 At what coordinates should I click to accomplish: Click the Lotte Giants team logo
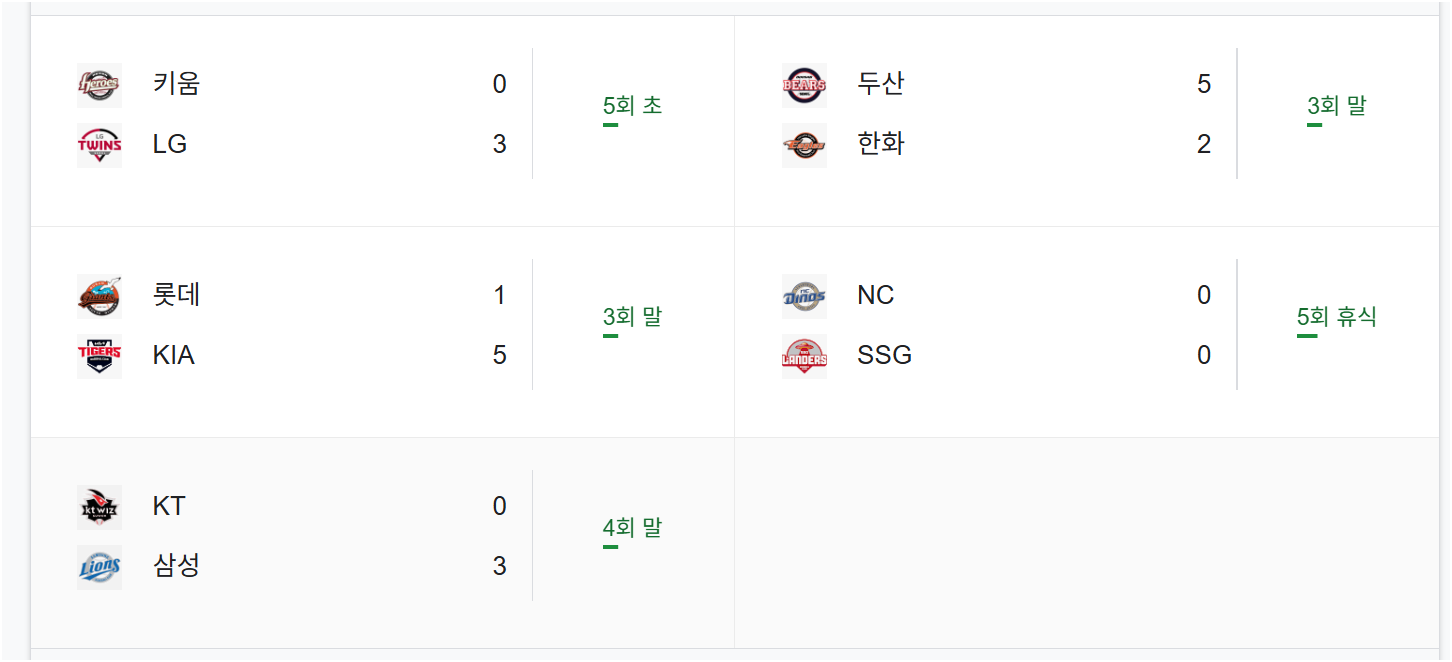click(x=99, y=296)
